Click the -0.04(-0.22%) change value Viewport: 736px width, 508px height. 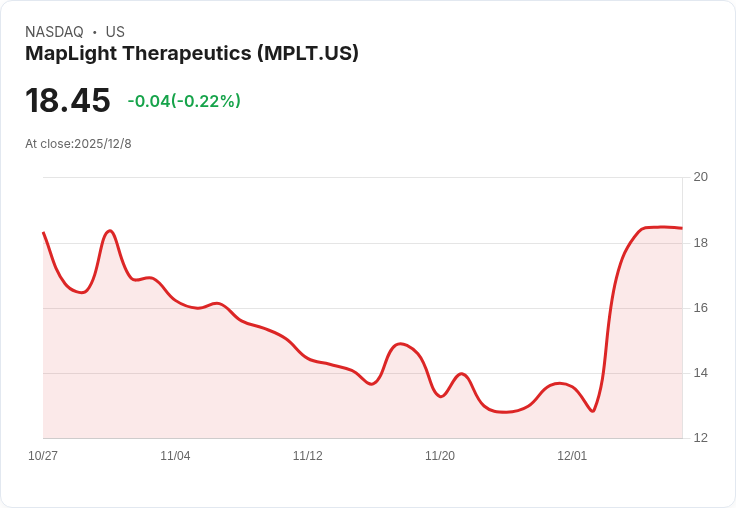click(184, 101)
